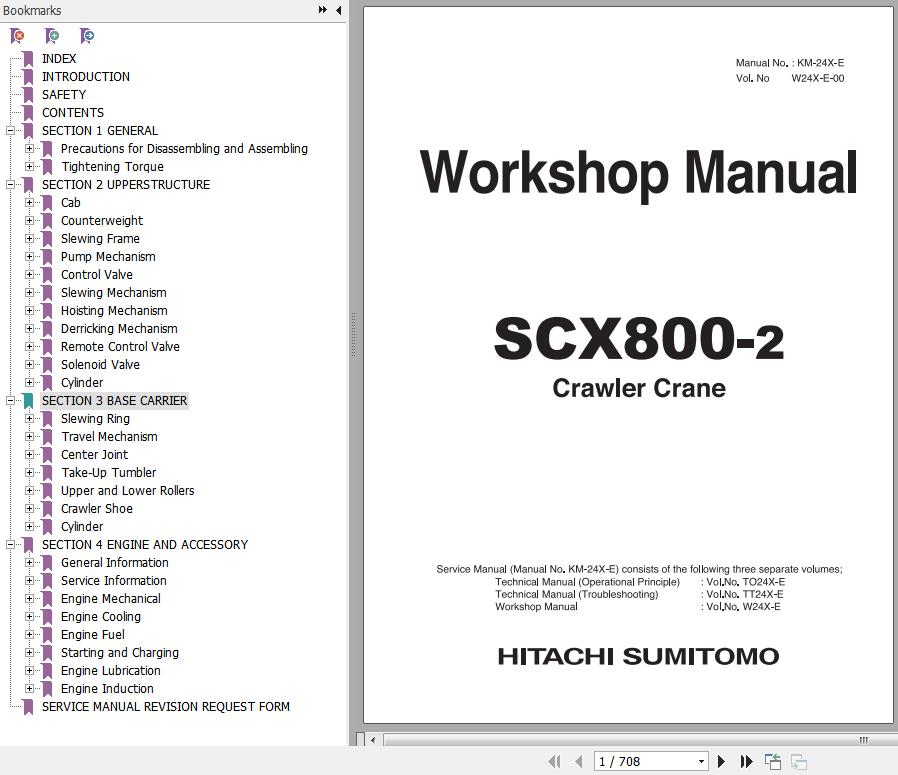Image resolution: width=898 pixels, height=775 pixels.
Task: Open the Hoisting Mechanism bookmark
Action: [114, 310]
